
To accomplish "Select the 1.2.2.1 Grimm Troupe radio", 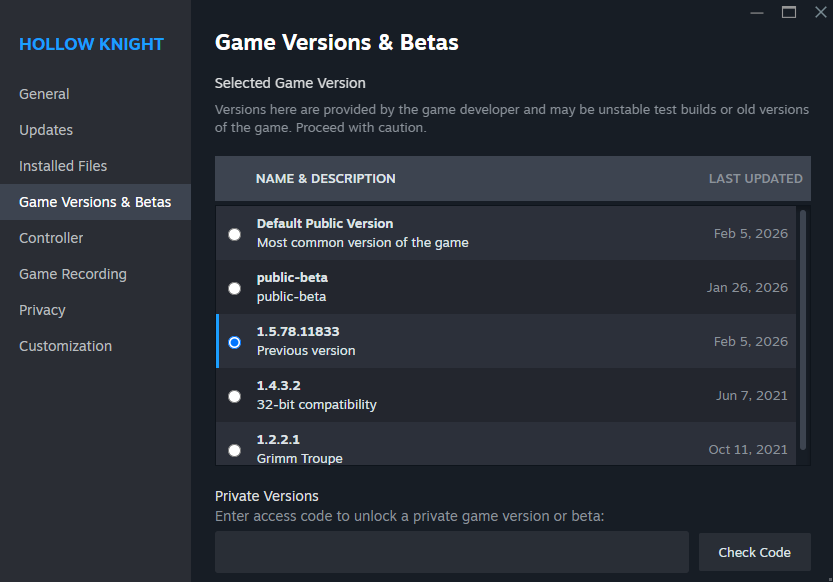I will click(234, 450).
